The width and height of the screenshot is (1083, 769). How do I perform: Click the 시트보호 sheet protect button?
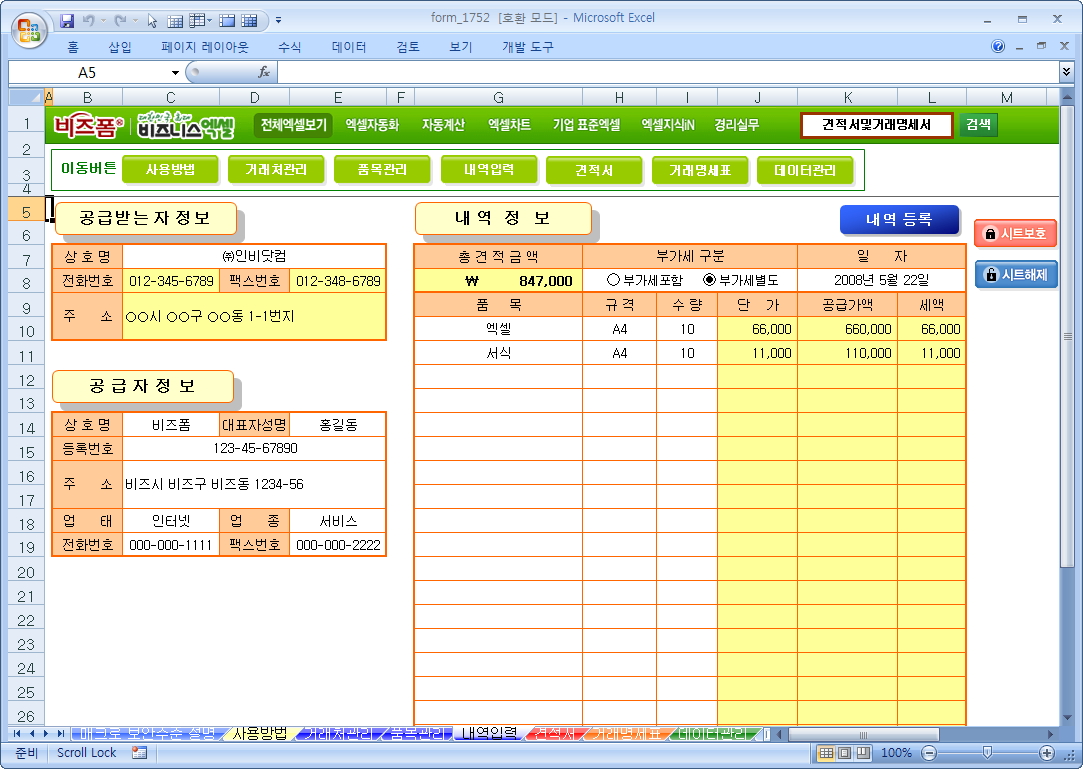click(1015, 233)
